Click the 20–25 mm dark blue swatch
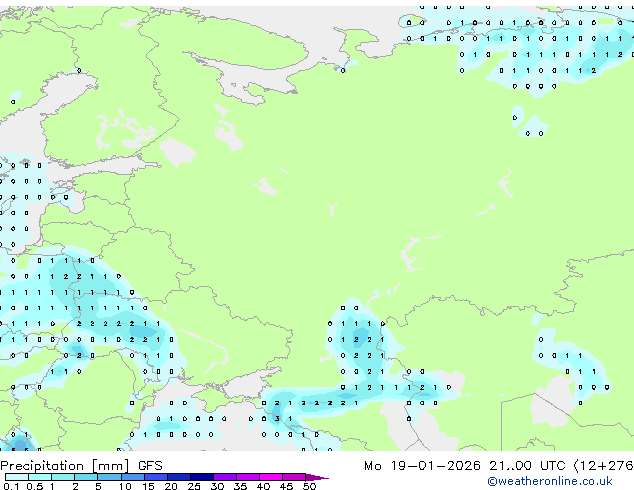The width and height of the screenshot is (634, 490). pos(179,477)
